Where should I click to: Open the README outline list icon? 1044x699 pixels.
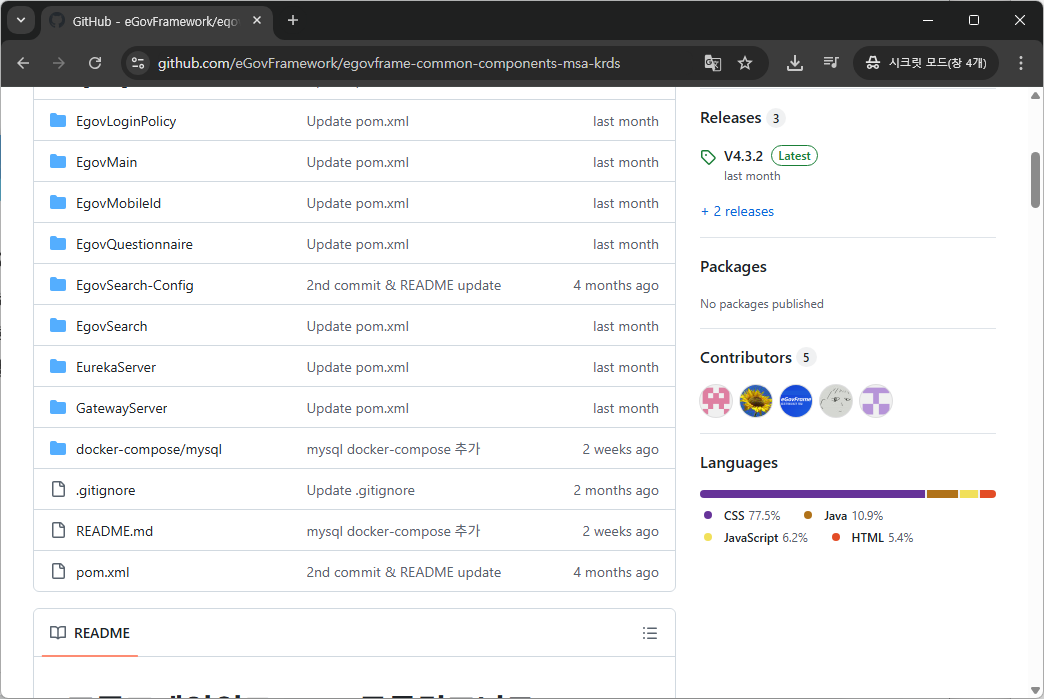point(650,633)
